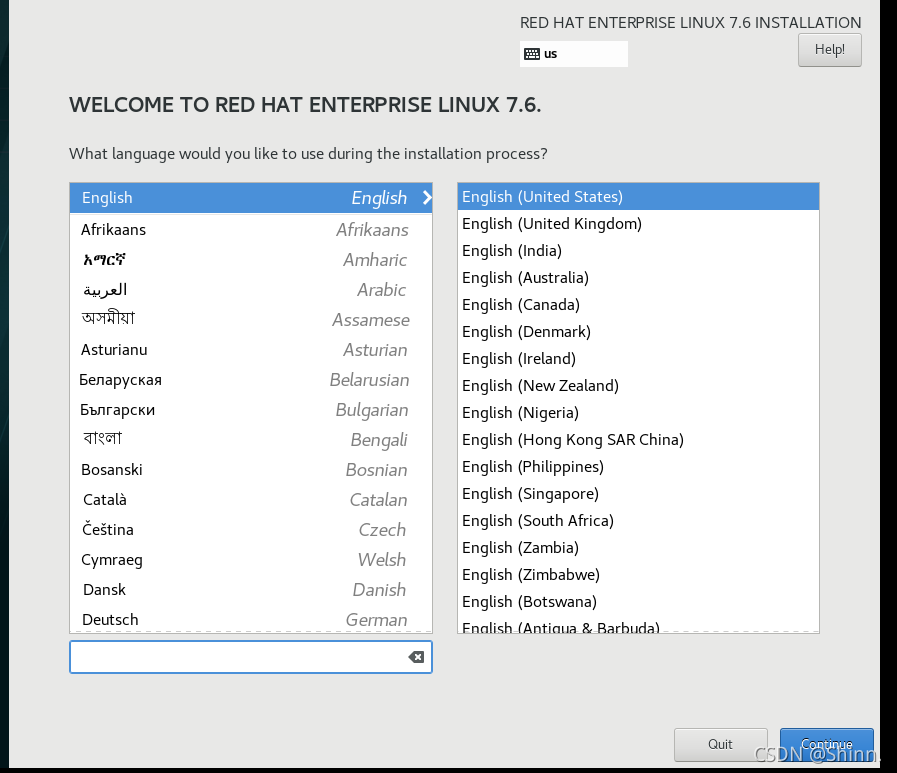Select English (United States) locale
This screenshot has width=897, height=773.
(x=638, y=197)
